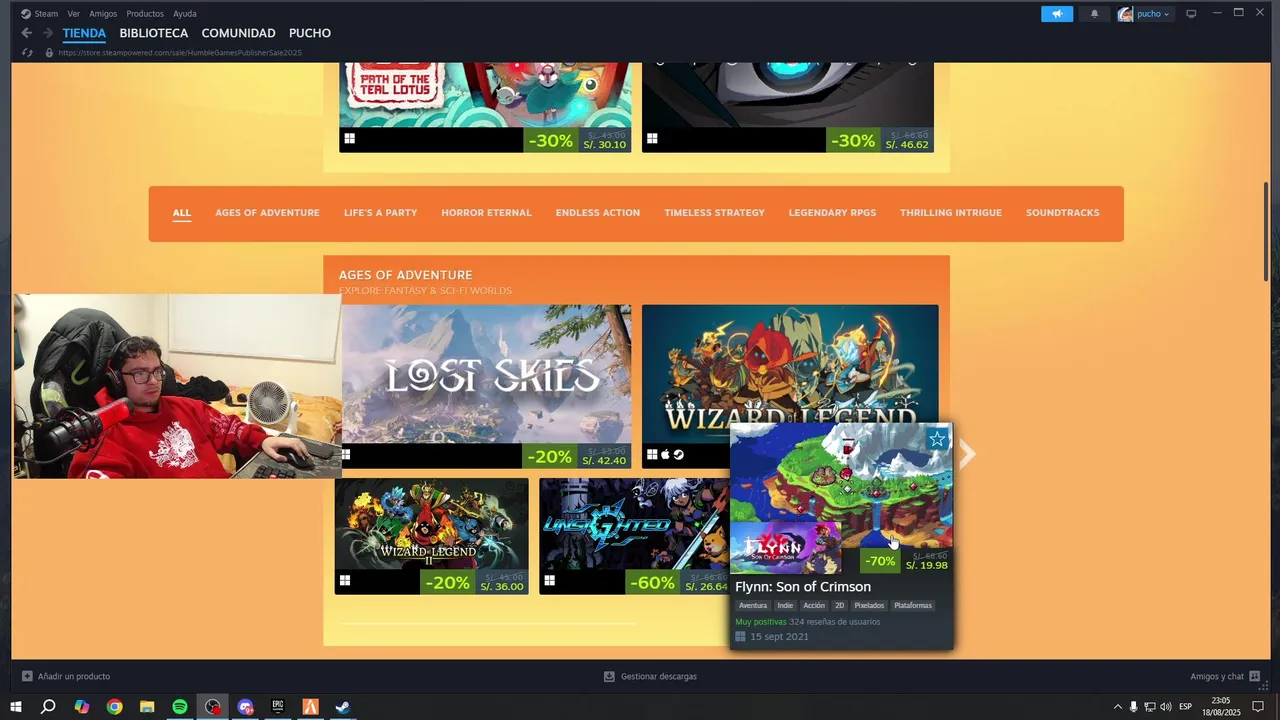The height and width of the screenshot is (720, 1280).
Task: Open the PUCHO profile tab
Action: (310, 33)
